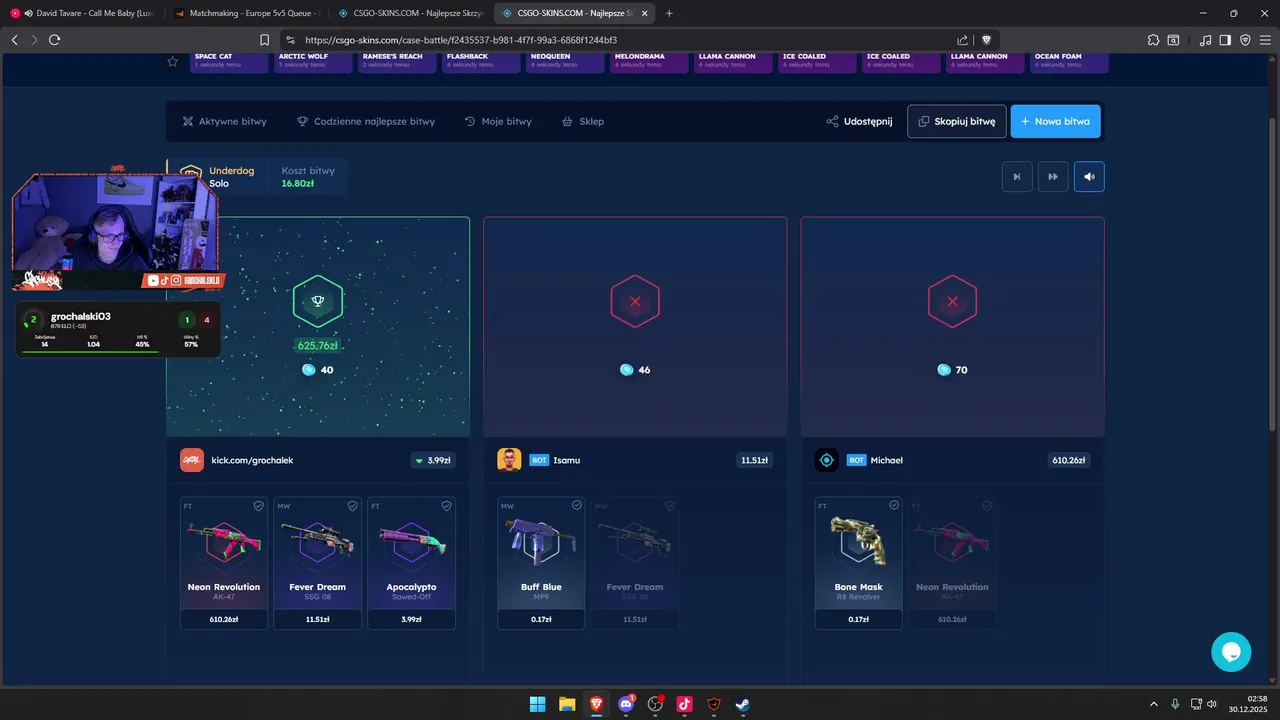This screenshot has width=1280, height=720.
Task: Toggle the battle sound button
Action: pyautogui.click(x=1089, y=177)
